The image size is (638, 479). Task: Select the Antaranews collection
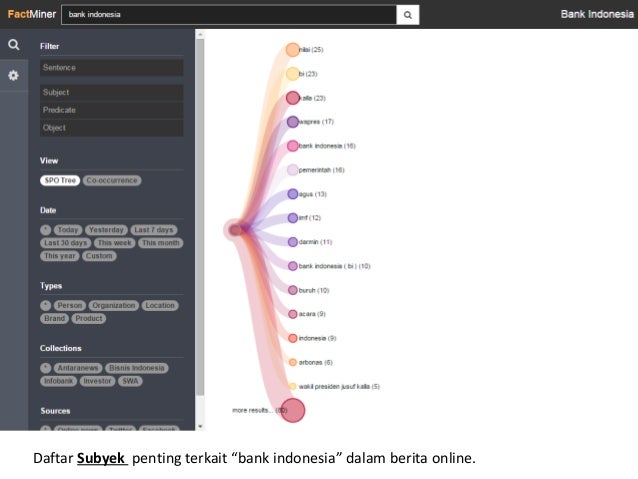[x=78, y=368]
